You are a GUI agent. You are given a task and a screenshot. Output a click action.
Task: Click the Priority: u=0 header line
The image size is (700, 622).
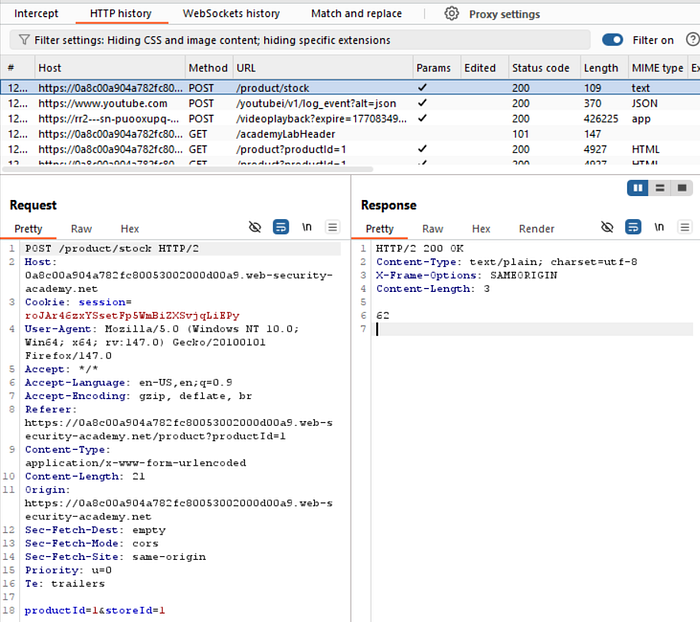coord(68,570)
